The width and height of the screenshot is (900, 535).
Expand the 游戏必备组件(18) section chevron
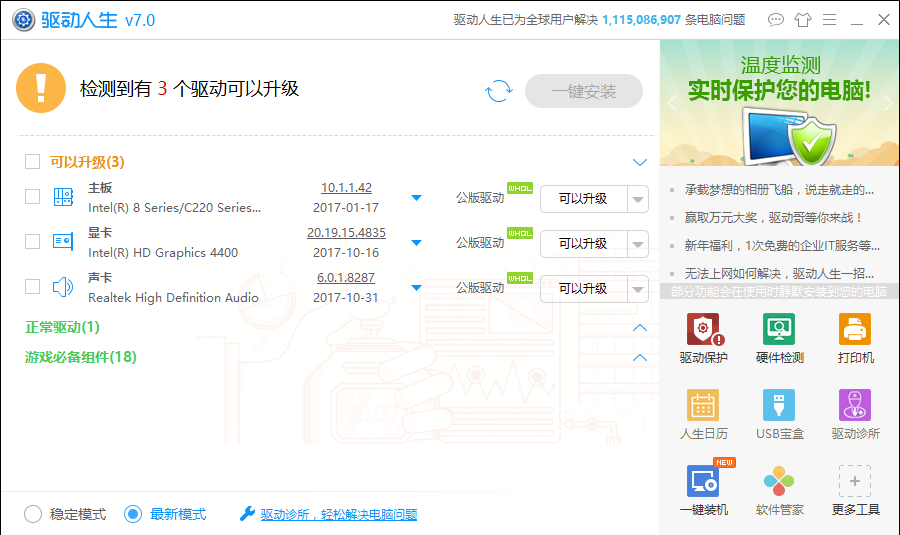click(639, 358)
